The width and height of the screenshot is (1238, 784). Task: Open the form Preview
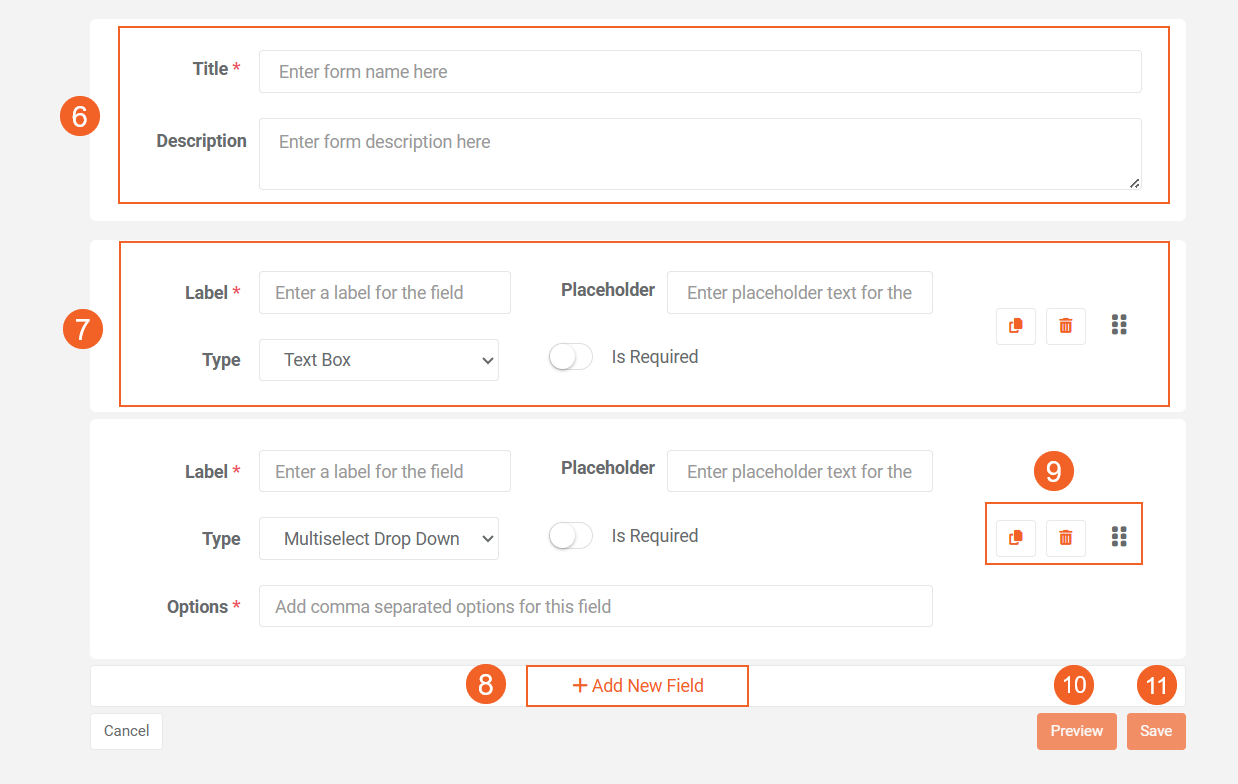(1076, 731)
